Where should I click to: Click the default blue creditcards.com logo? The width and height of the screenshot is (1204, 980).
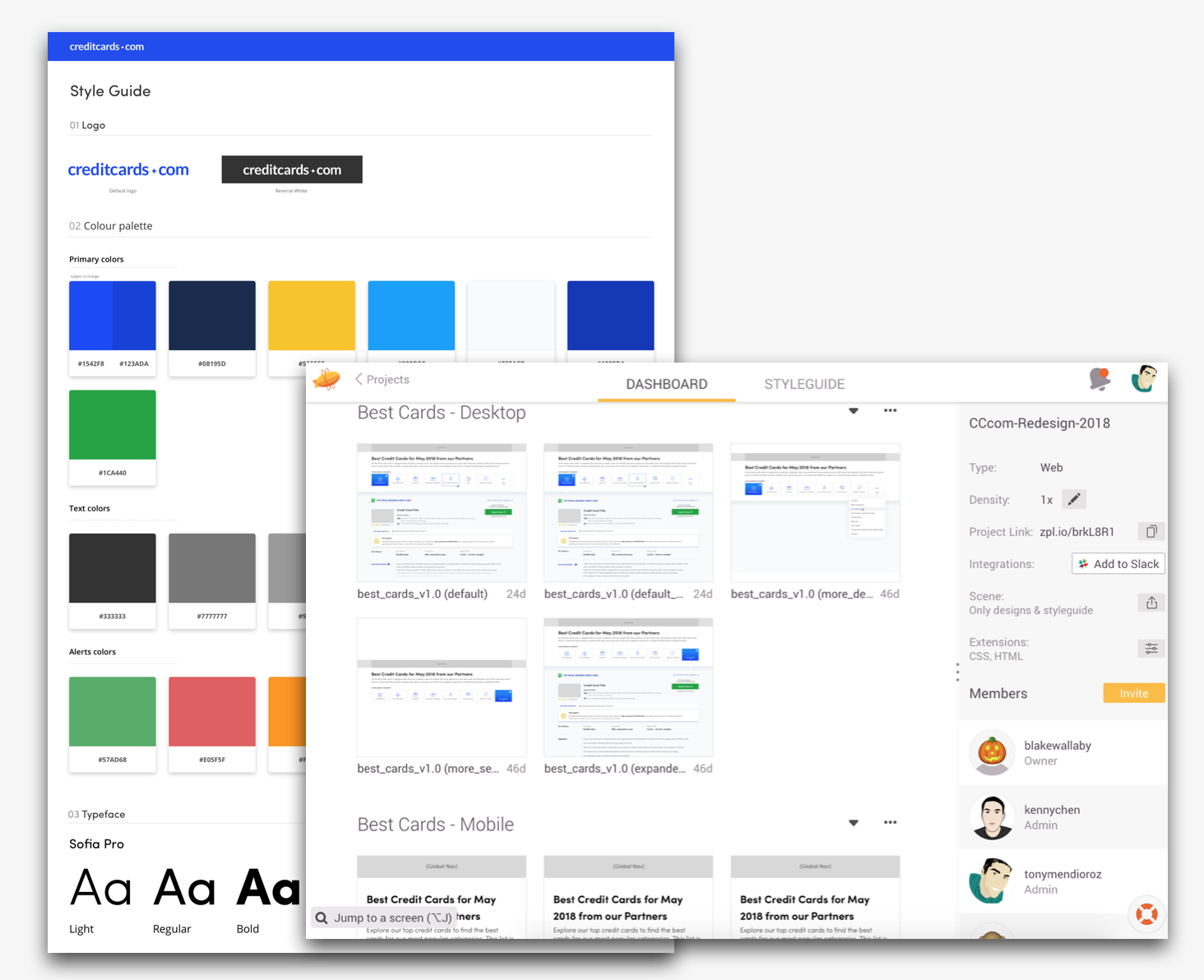coord(128,169)
